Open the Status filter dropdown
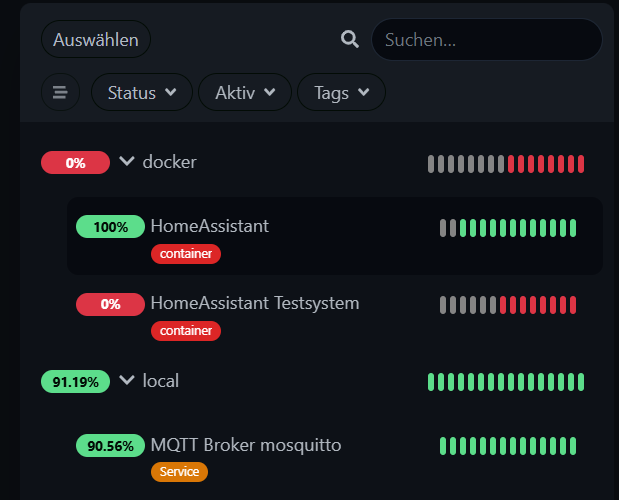Viewport: 619px width, 500px height. [142, 93]
